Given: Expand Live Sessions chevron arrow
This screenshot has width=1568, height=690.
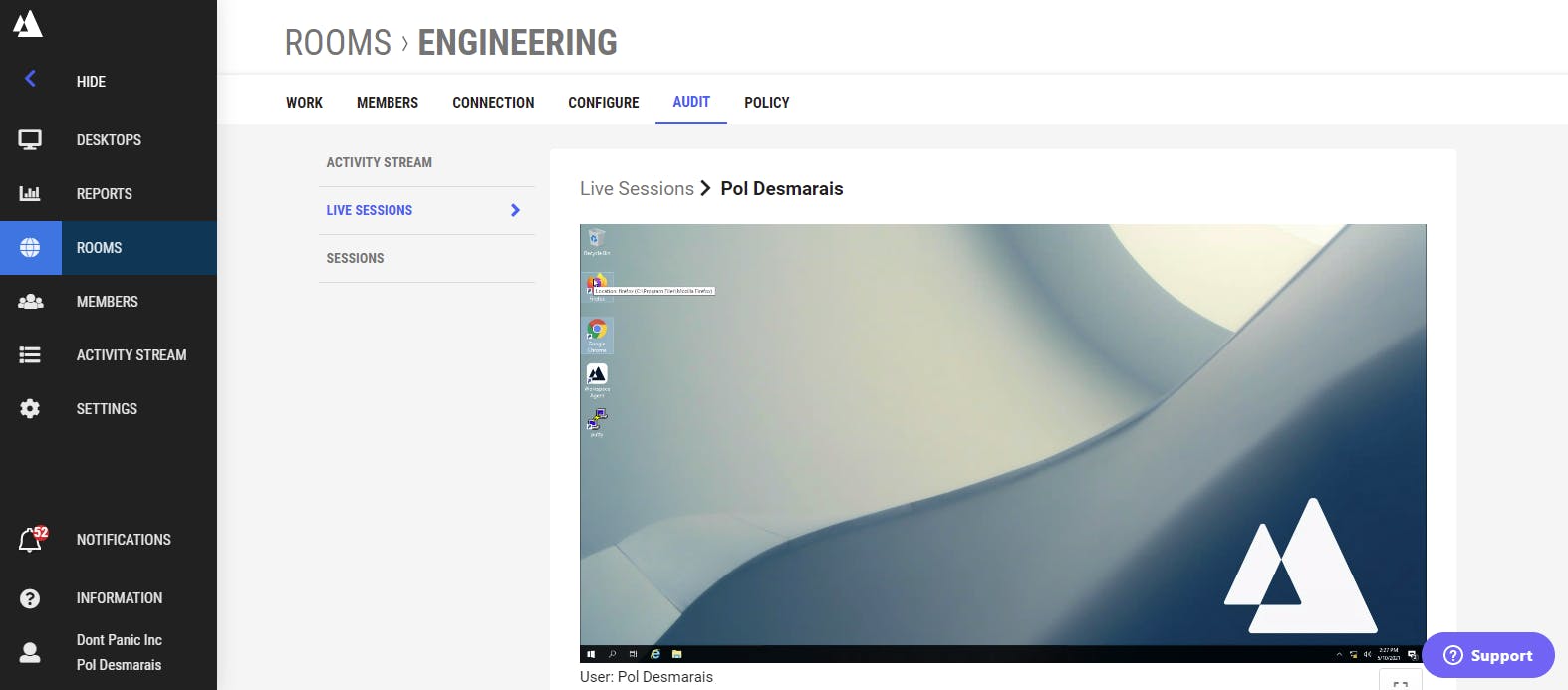Looking at the screenshot, I should click(515, 210).
